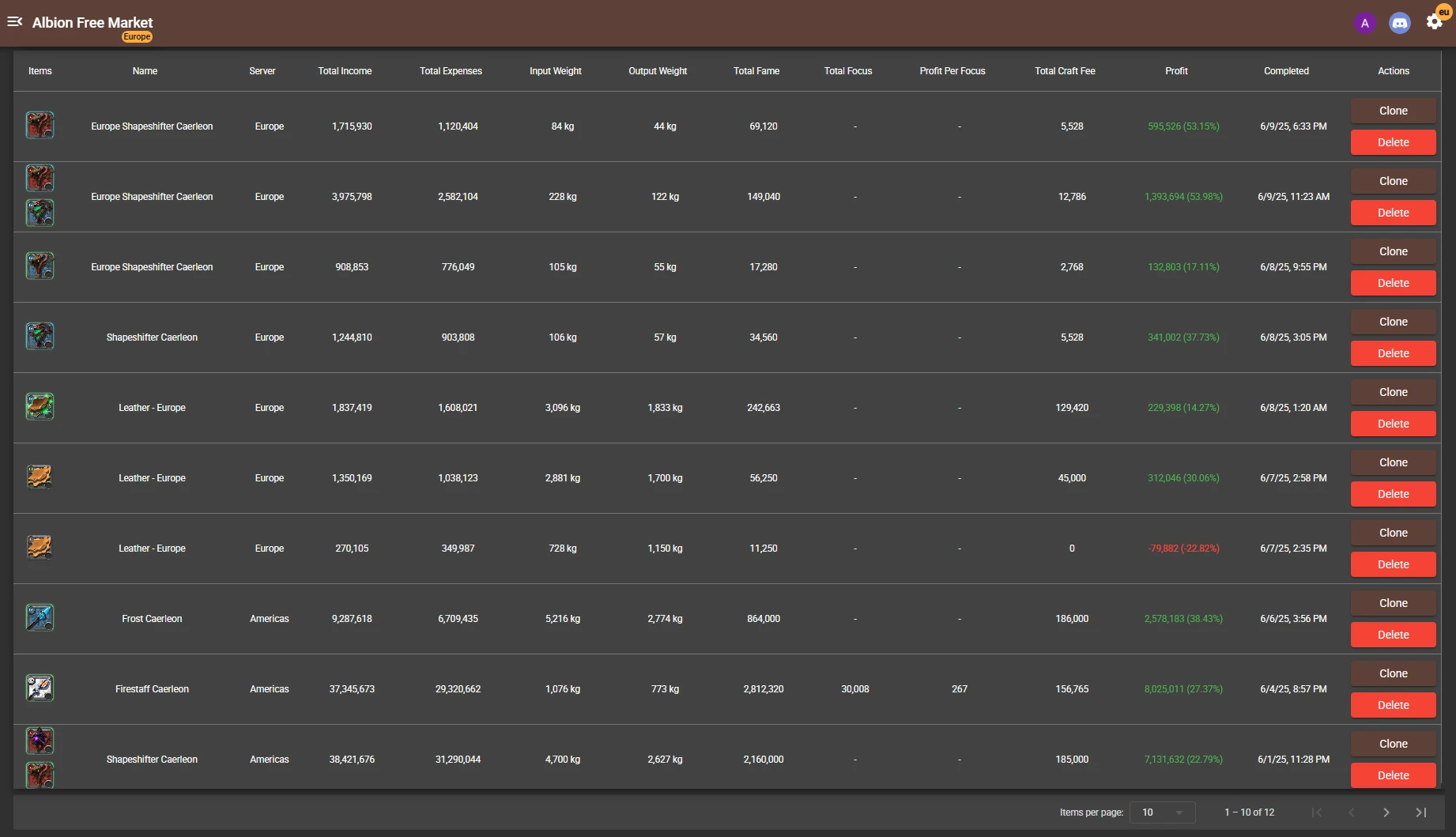Click the Albion Free Market title

(92, 22)
